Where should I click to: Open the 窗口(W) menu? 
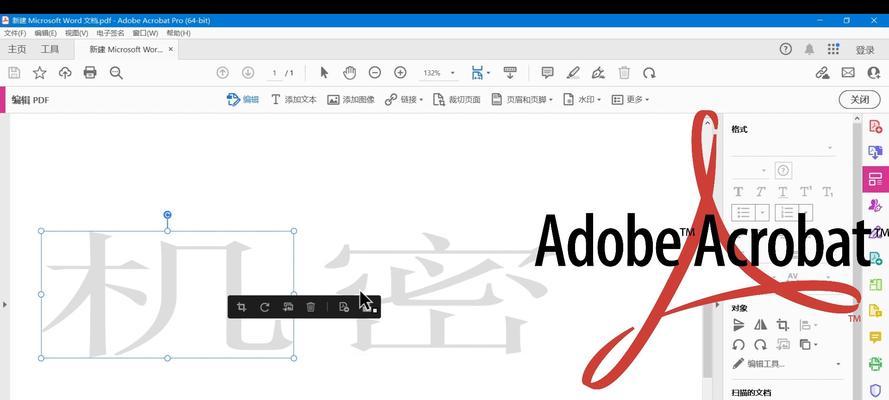pyautogui.click(x=145, y=33)
